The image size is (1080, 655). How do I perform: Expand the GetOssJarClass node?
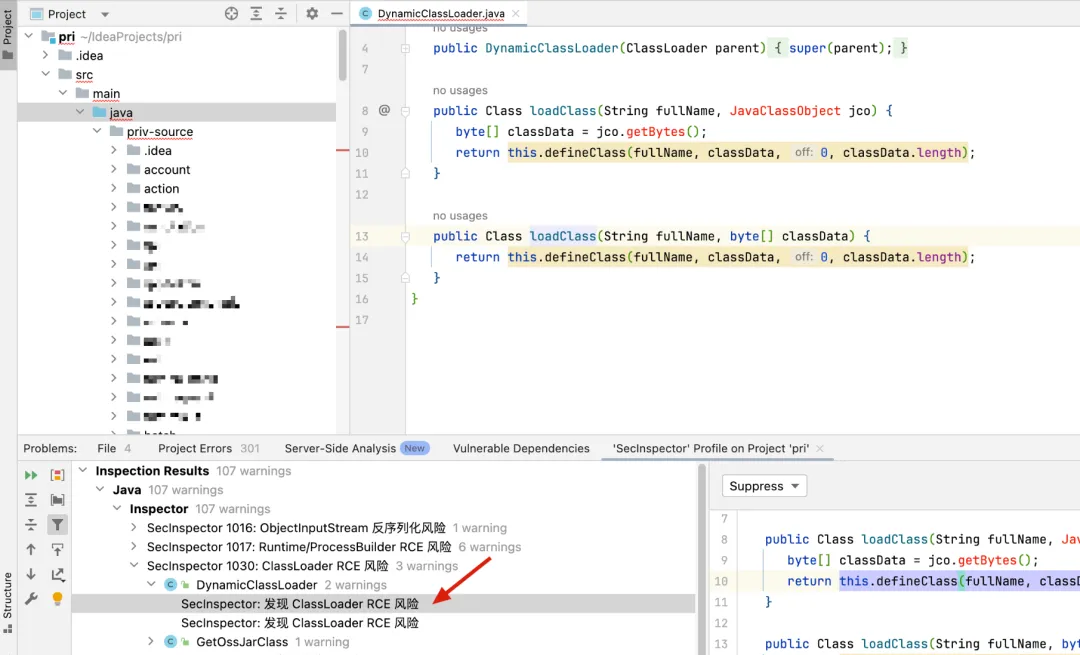[x=151, y=642]
